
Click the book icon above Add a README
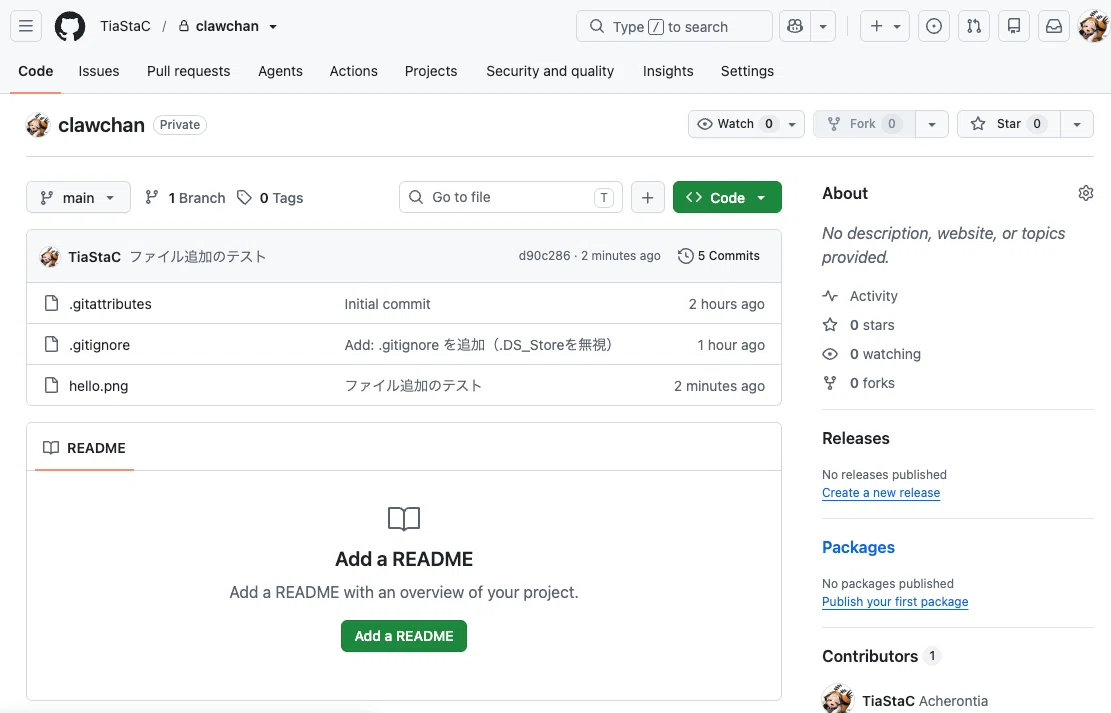click(404, 519)
